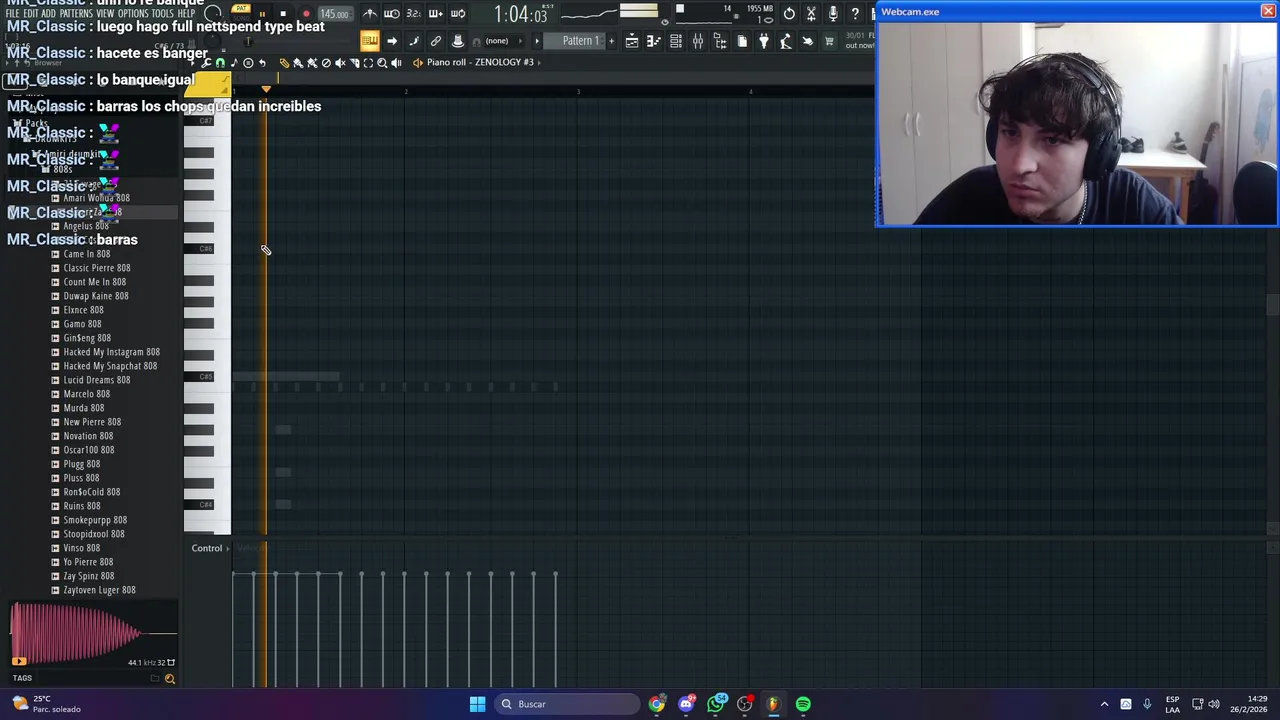Select the playback scrub speaker tool
1280x720 pixels.
click(397, 62)
